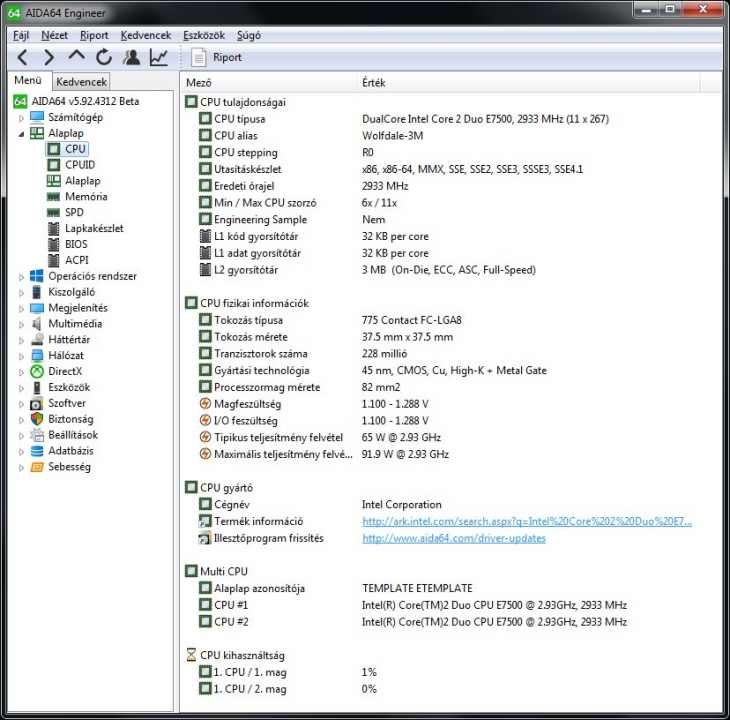Click the Sebesség benchmark icon
The image size is (730, 720).
click(37, 467)
